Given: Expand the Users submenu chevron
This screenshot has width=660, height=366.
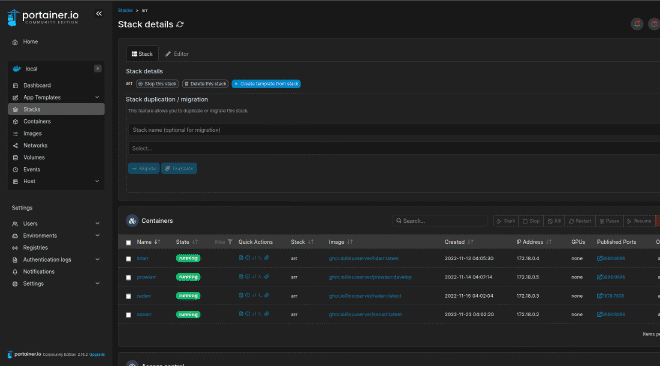Looking at the screenshot, I should click(97, 223).
